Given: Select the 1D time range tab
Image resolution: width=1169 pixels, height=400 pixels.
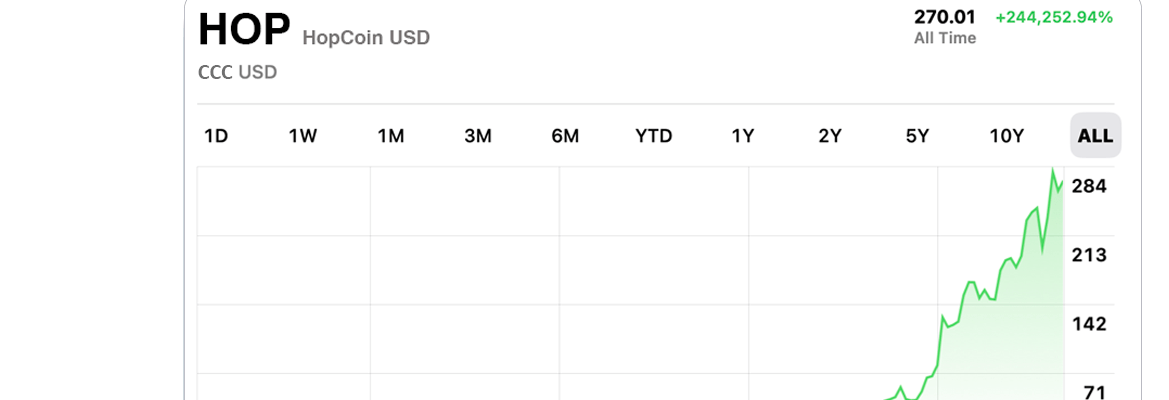Looking at the screenshot, I should (x=215, y=136).
